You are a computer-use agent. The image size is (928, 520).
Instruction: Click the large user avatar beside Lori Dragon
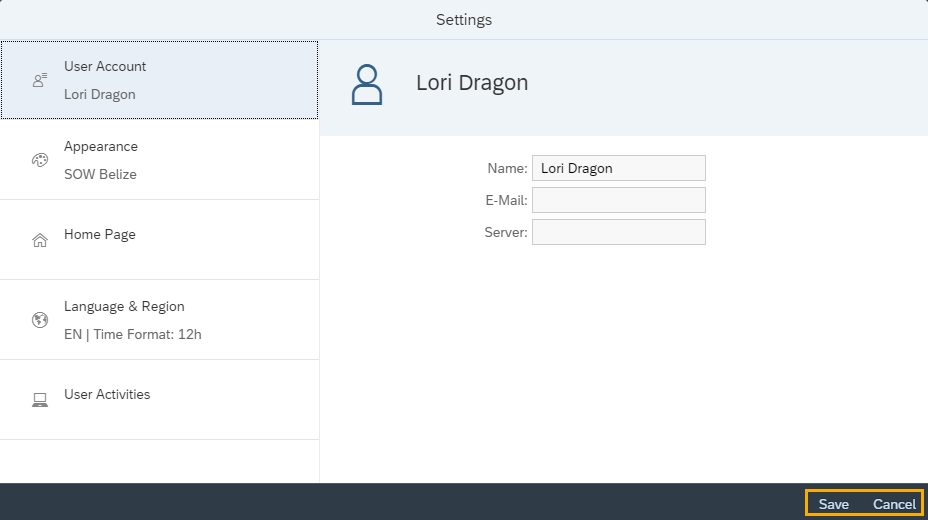point(367,85)
